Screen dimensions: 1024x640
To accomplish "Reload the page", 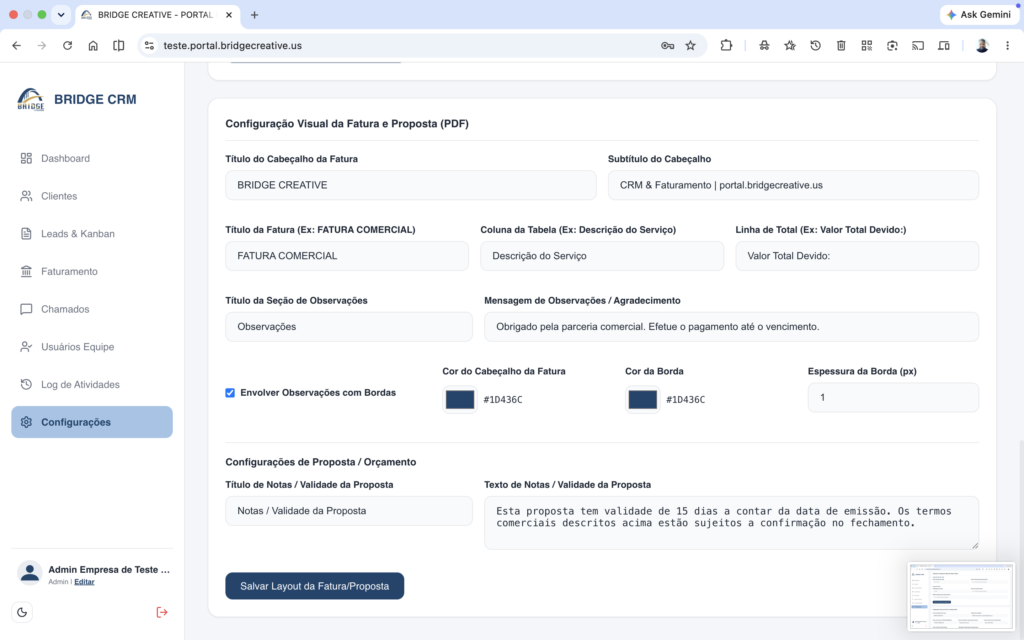I will coord(67,46).
